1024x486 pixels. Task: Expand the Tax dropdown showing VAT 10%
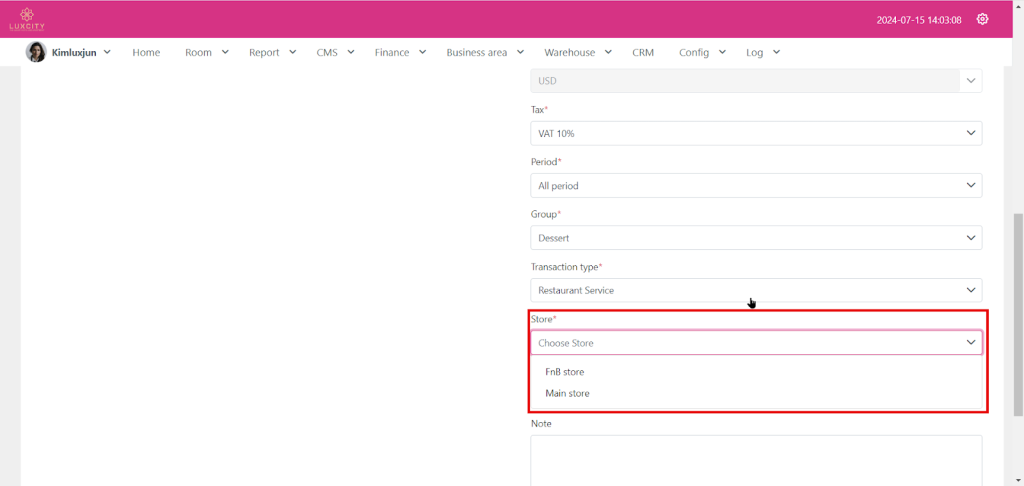[755, 133]
